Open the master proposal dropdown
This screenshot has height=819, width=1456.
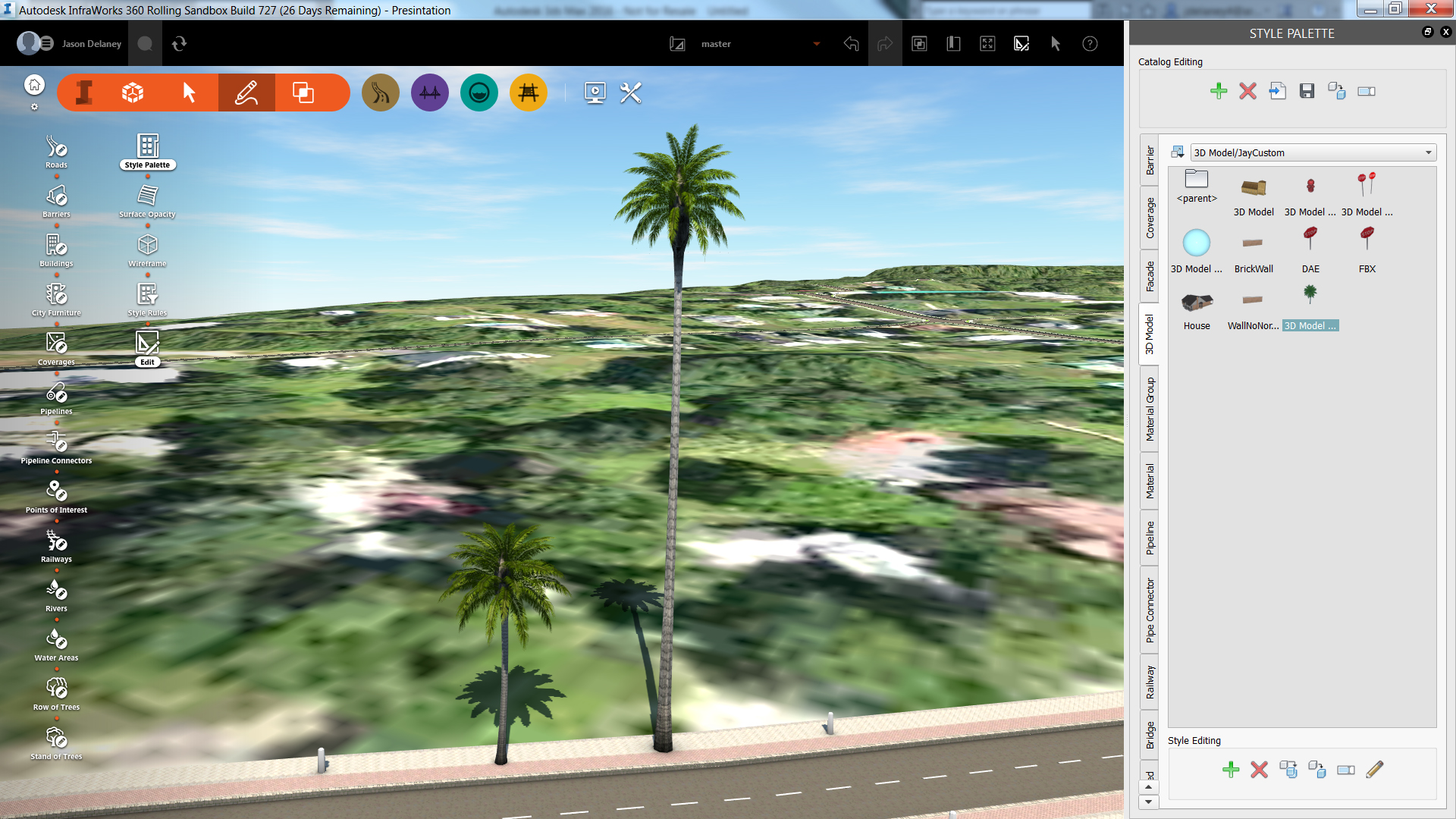point(816,44)
